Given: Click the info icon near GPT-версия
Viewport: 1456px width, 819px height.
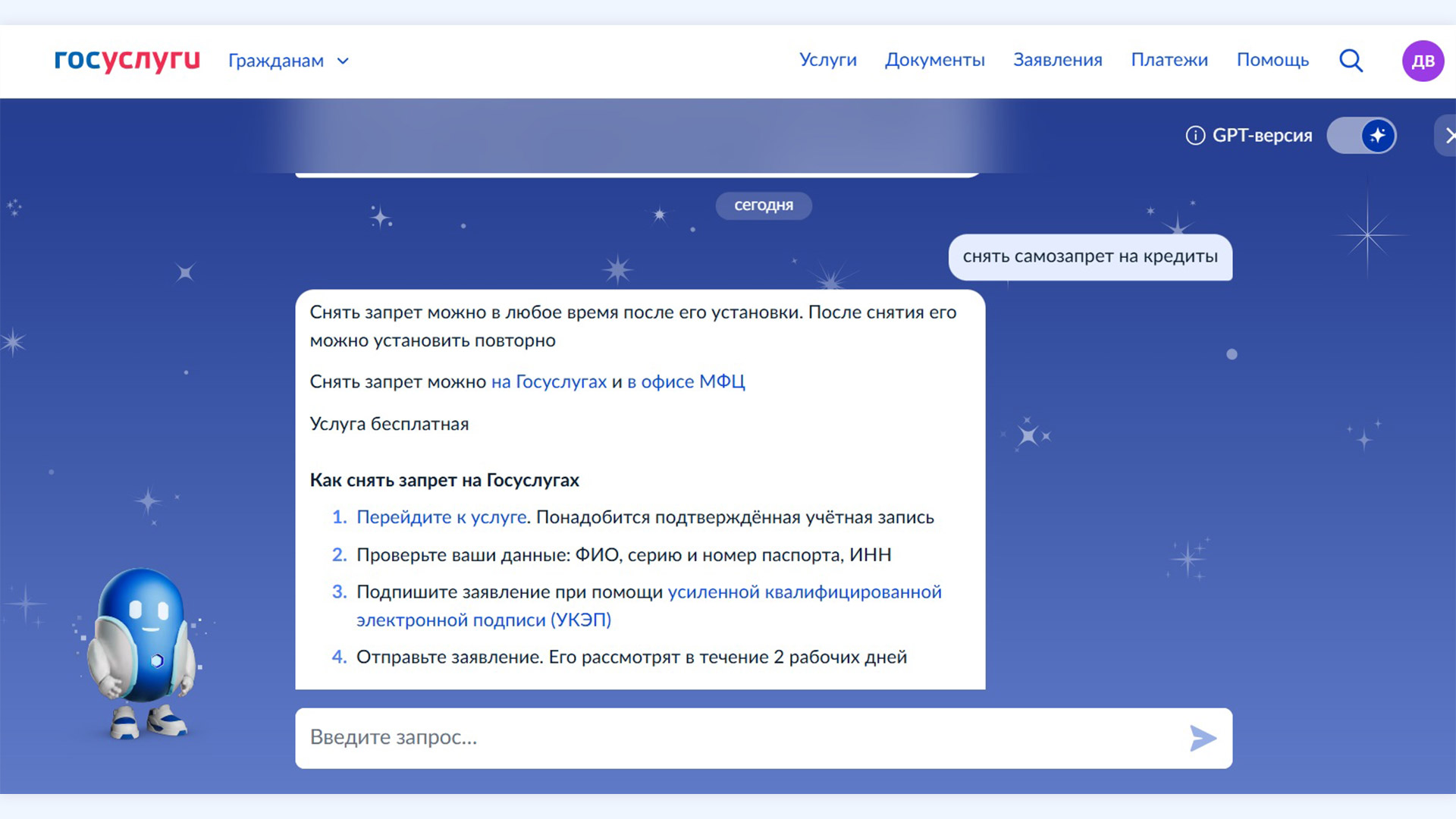Looking at the screenshot, I should [x=1195, y=135].
